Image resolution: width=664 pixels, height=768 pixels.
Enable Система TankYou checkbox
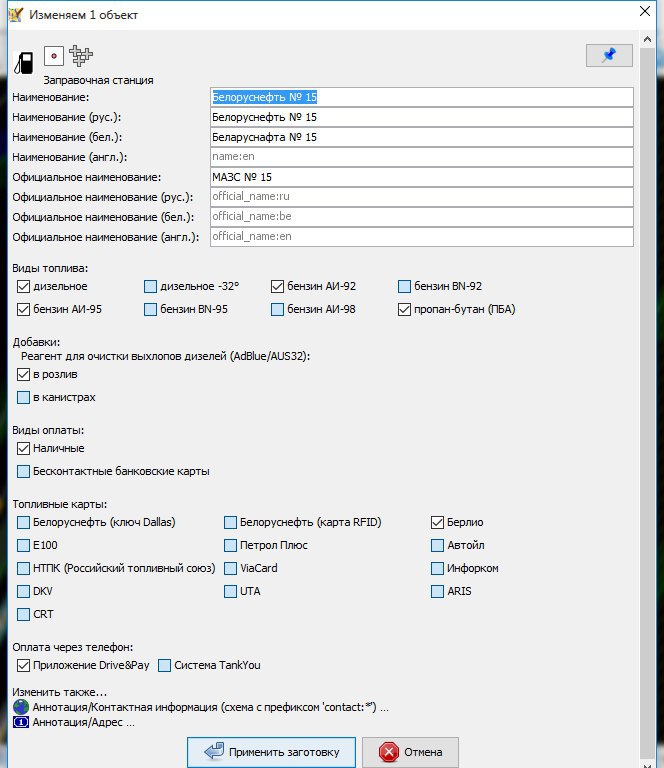point(165,665)
